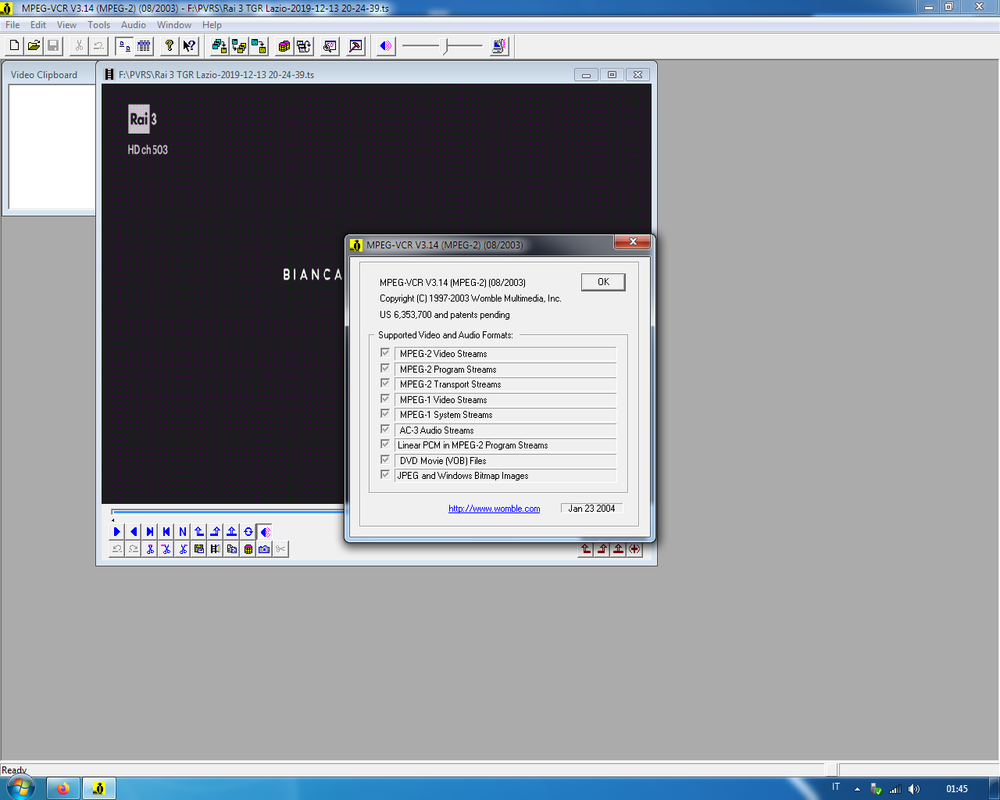The height and width of the screenshot is (800, 1000).
Task: Click the video seek bar under the preview
Action: (x=228, y=512)
